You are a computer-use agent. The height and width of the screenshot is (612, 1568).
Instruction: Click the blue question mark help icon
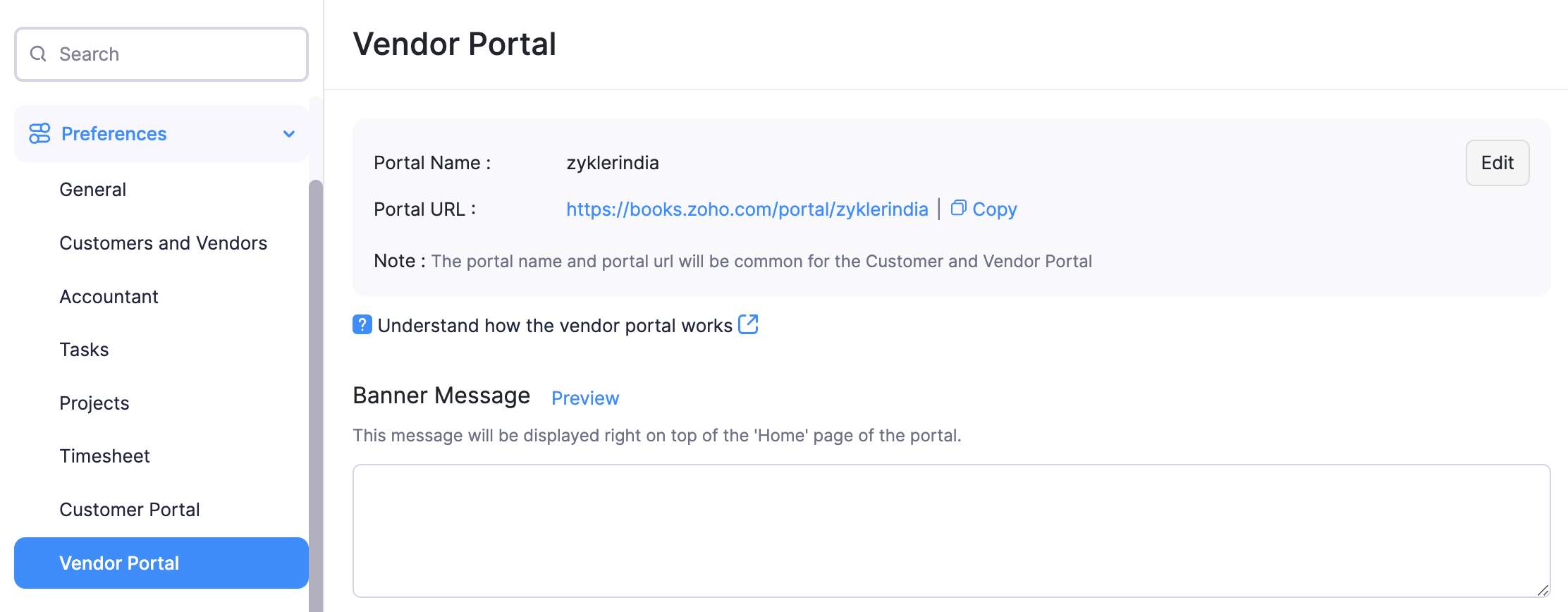pos(362,324)
